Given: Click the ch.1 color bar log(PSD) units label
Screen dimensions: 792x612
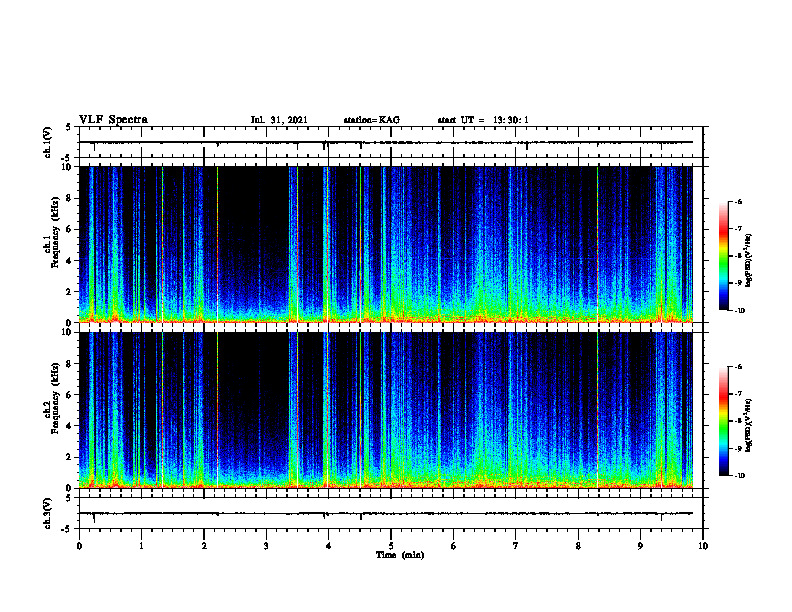Looking at the screenshot, I should (x=749, y=260).
